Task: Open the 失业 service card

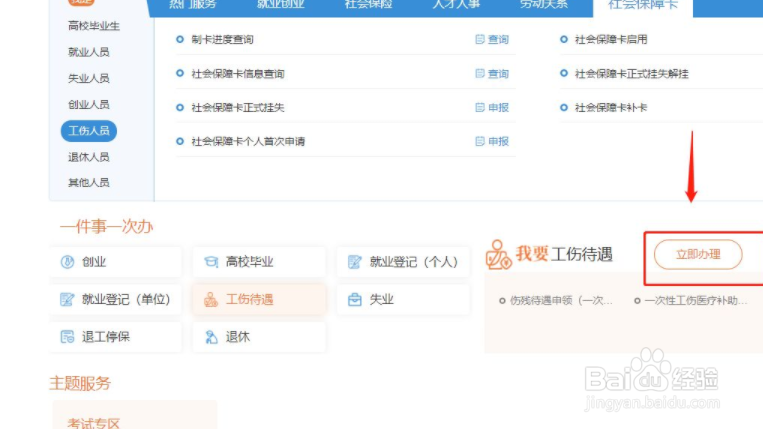Action: pyautogui.click(x=403, y=299)
